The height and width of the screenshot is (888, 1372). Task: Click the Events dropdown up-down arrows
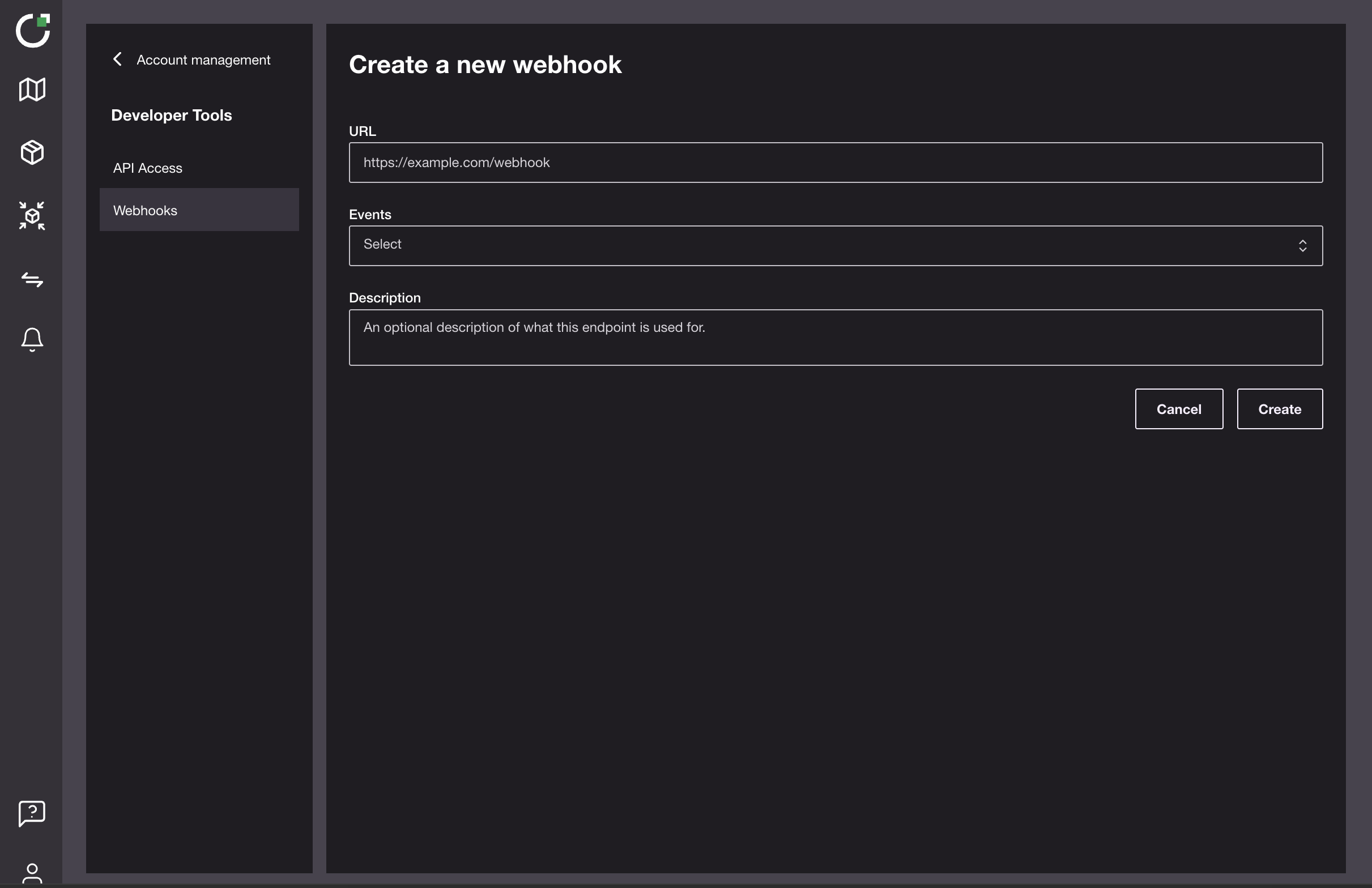coord(1302,246)
